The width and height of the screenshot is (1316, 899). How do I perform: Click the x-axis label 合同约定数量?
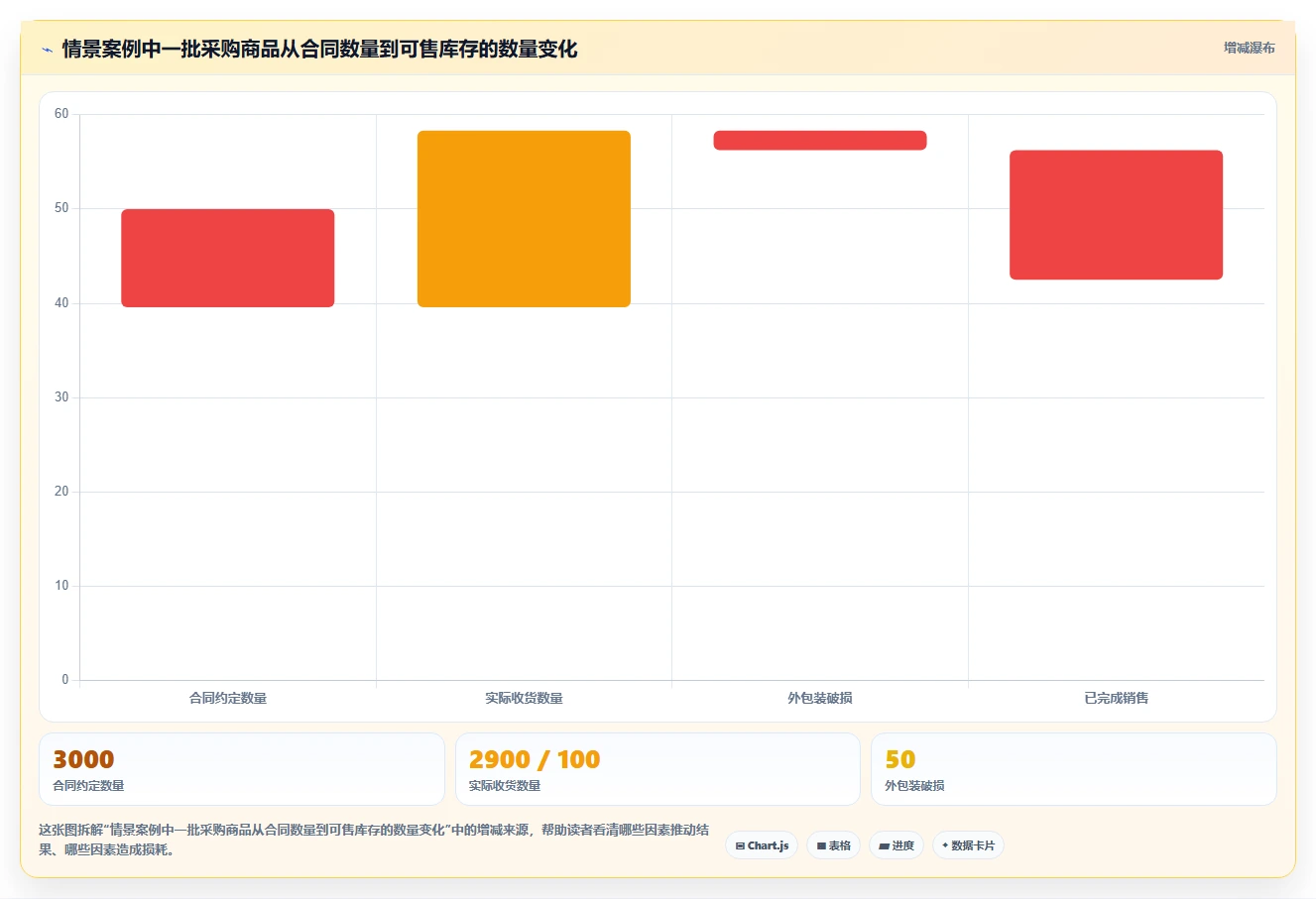228,698
